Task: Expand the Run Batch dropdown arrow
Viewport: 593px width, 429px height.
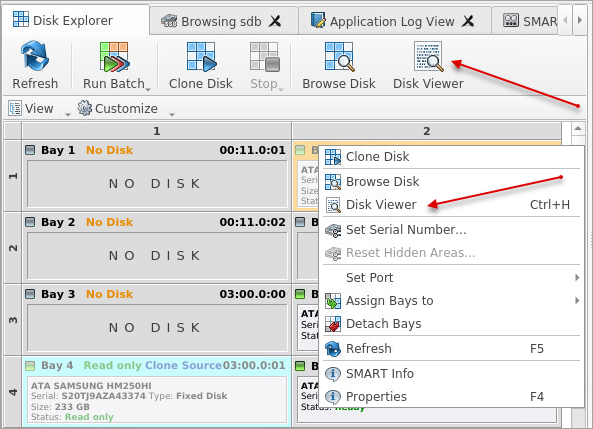Action: coord(148,89)
